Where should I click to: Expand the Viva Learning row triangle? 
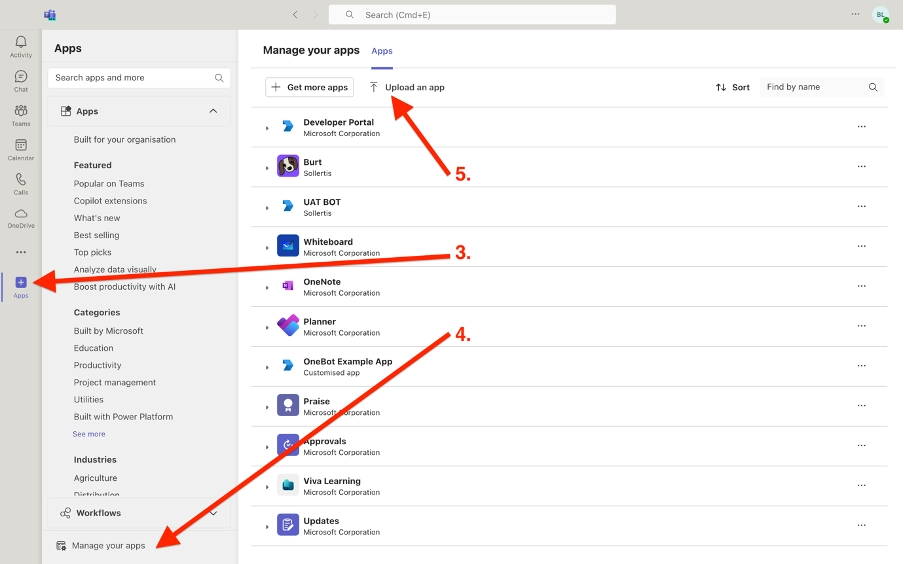pos(267,487)
